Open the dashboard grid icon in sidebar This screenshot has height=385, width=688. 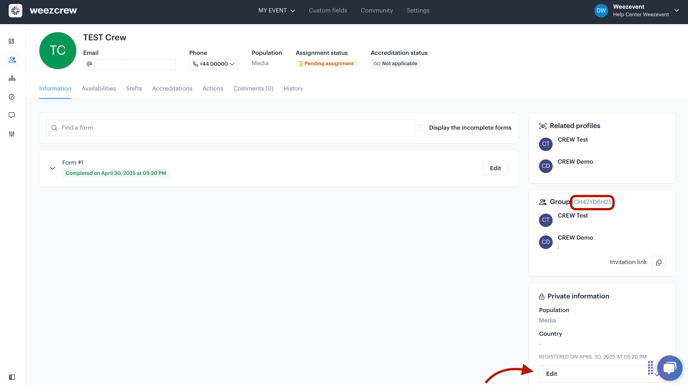tap(11, 41)
